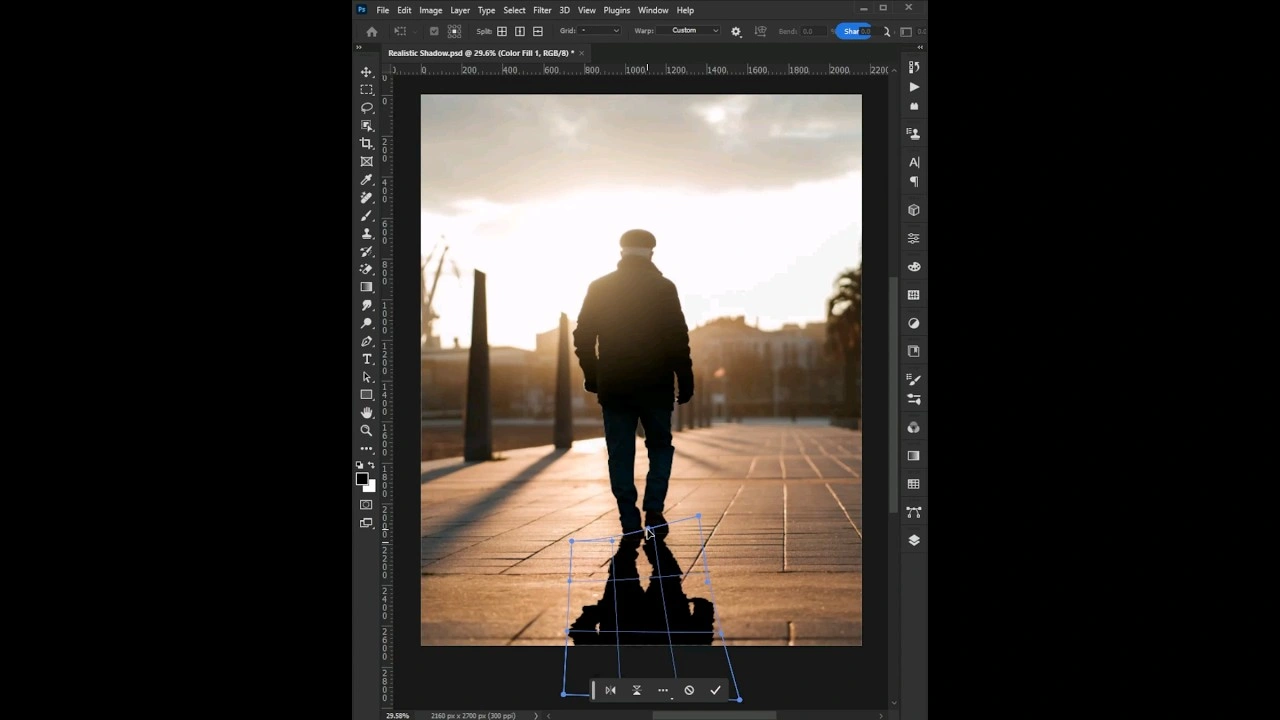The height and width of the screenshot is (720, 1280).
Task: Click the foreground color swatch
Action: coord(362,478)
